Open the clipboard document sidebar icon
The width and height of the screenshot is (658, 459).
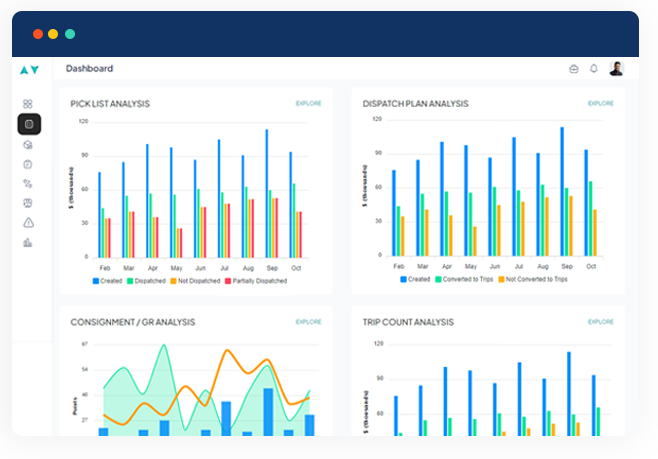pyautogui.click(x=28, y=164)
